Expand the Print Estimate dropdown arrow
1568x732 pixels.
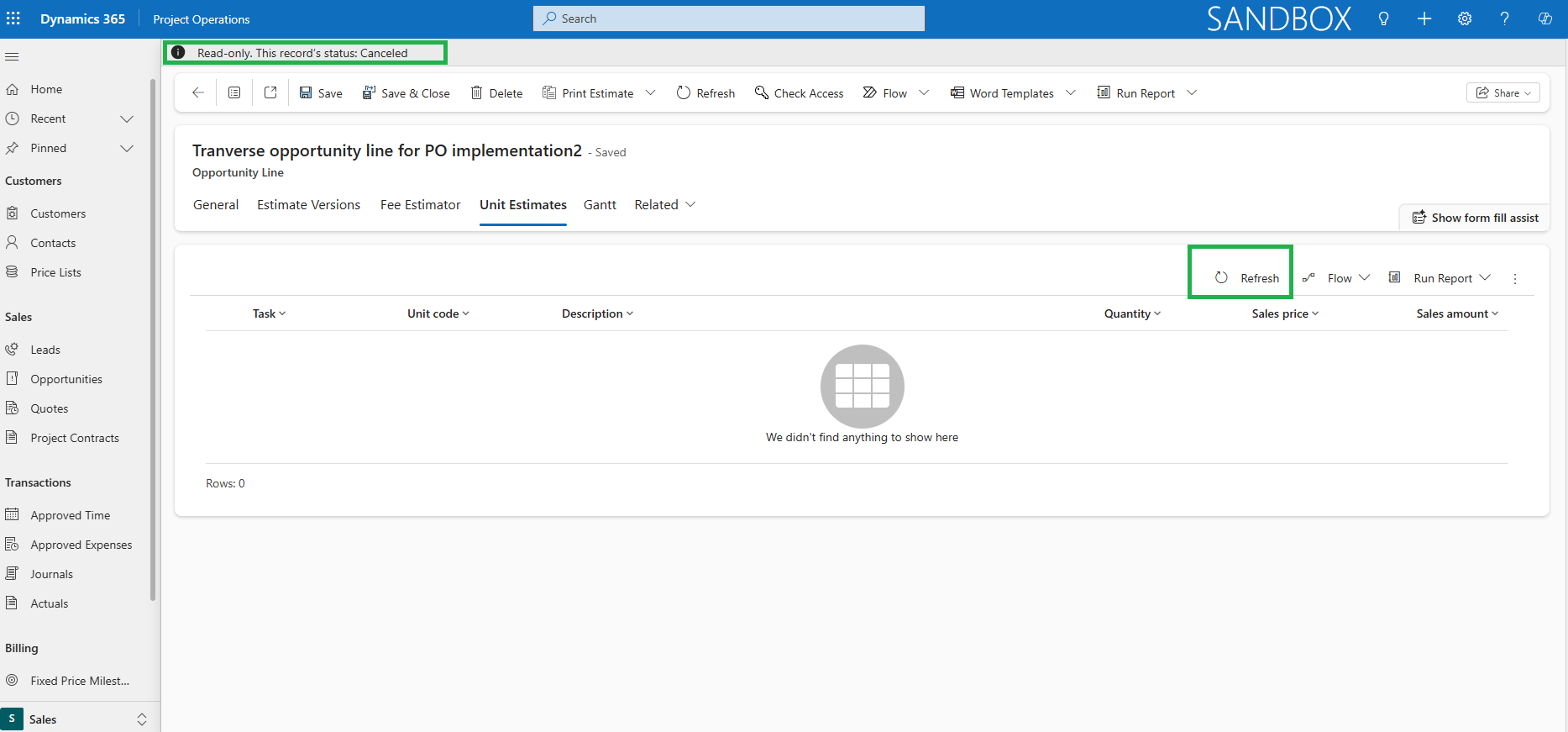651,93
